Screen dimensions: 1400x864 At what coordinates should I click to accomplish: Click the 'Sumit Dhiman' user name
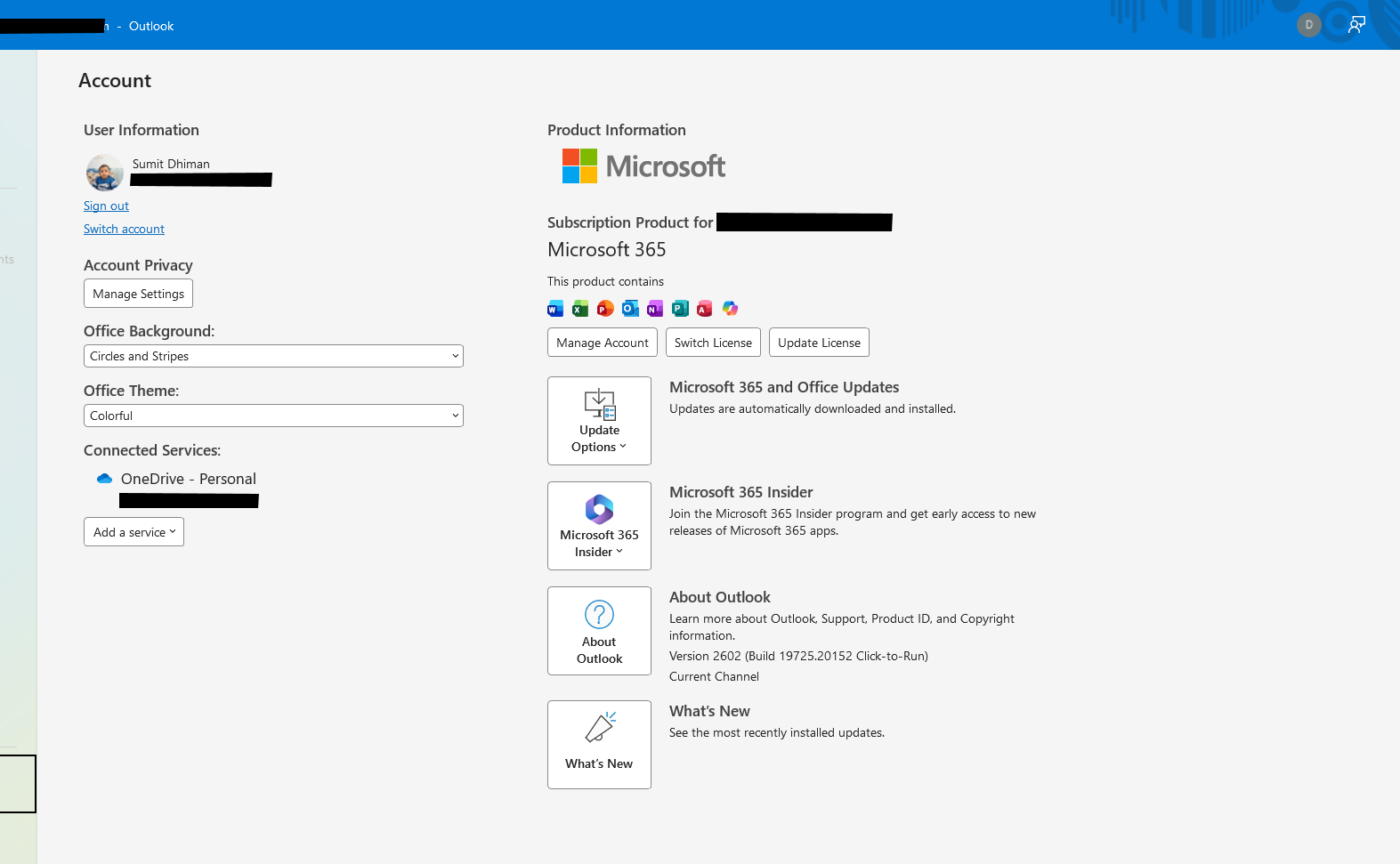click(x=171, y=164)
